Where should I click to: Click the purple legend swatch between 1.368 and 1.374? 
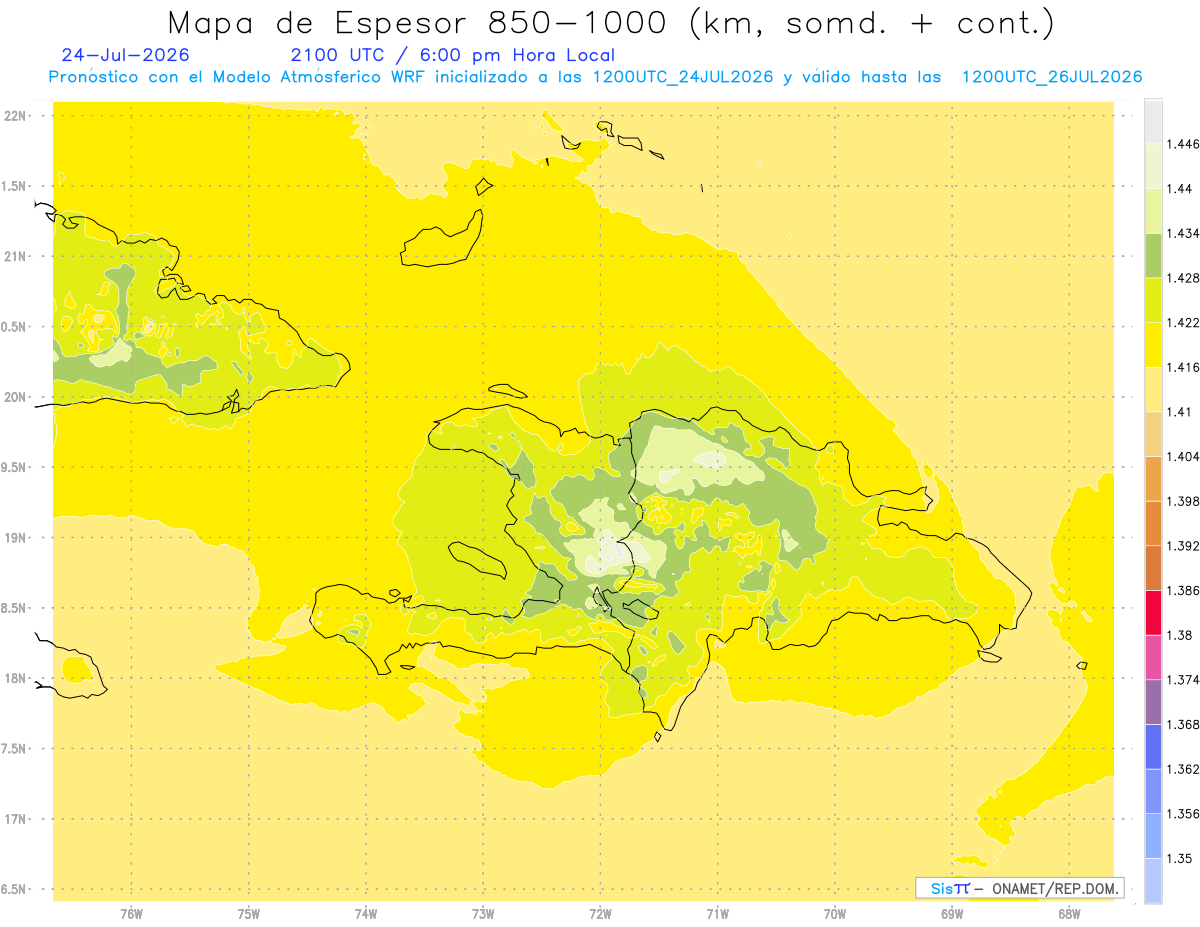click(1153, 701)
